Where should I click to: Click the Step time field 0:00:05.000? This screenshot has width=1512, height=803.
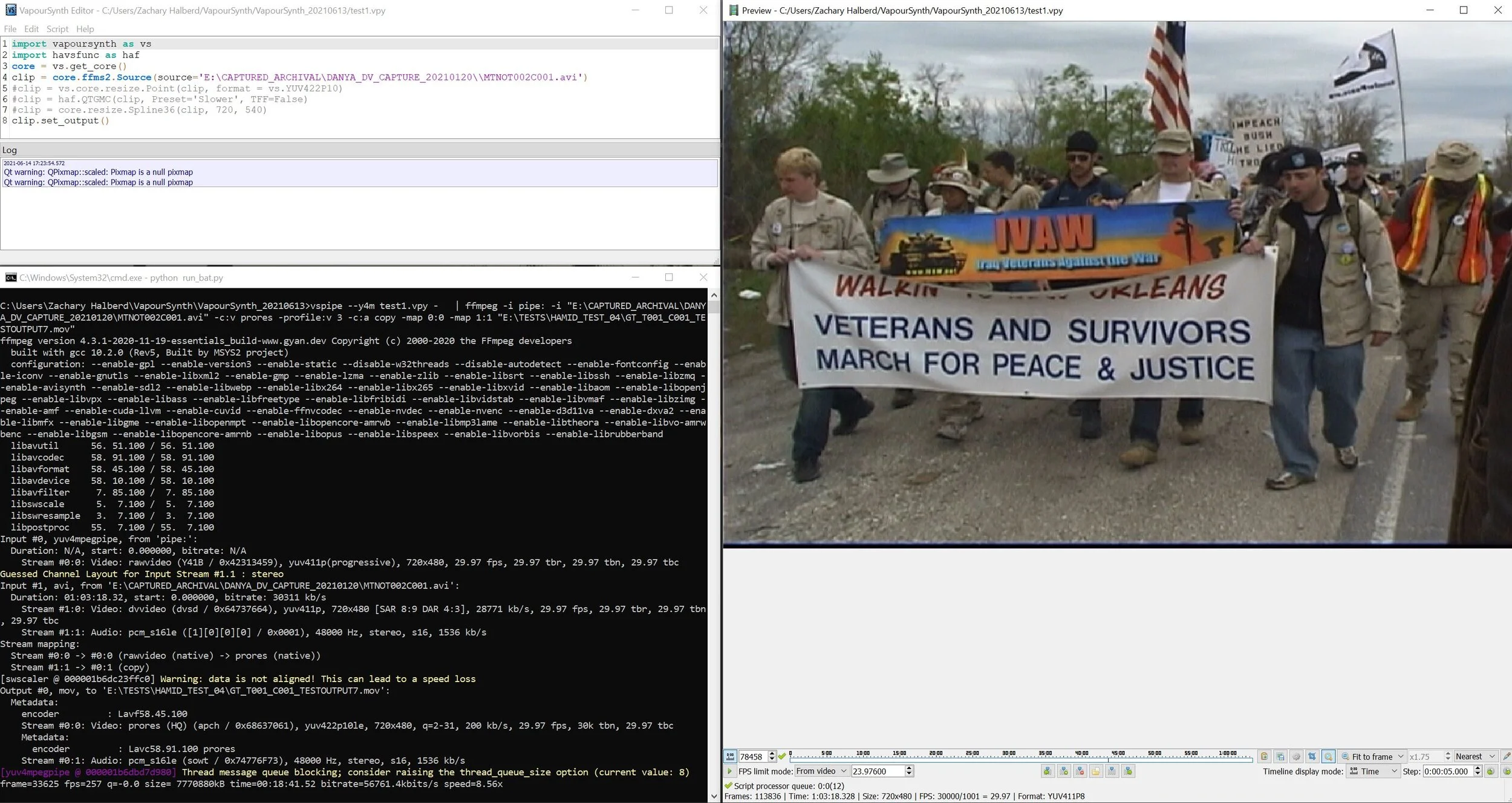[x=1448, y=772]
